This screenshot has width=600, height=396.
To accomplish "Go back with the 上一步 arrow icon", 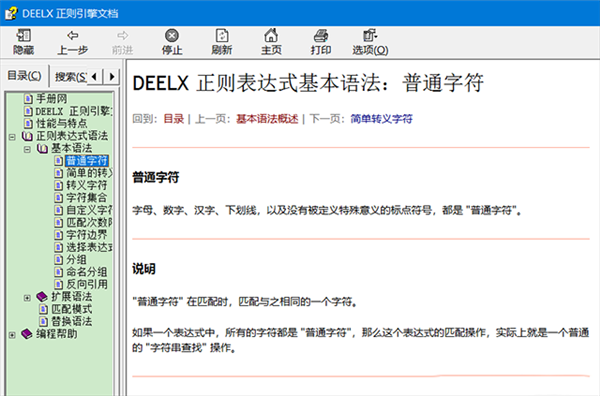I will tap(72, 36).
